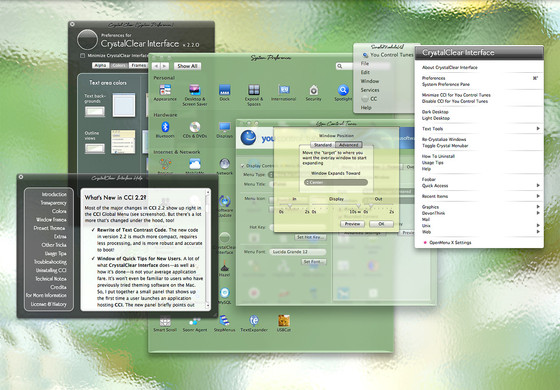Open the USBCat preference icon
This screenshot has height=390, width=560.
point(284,321)
